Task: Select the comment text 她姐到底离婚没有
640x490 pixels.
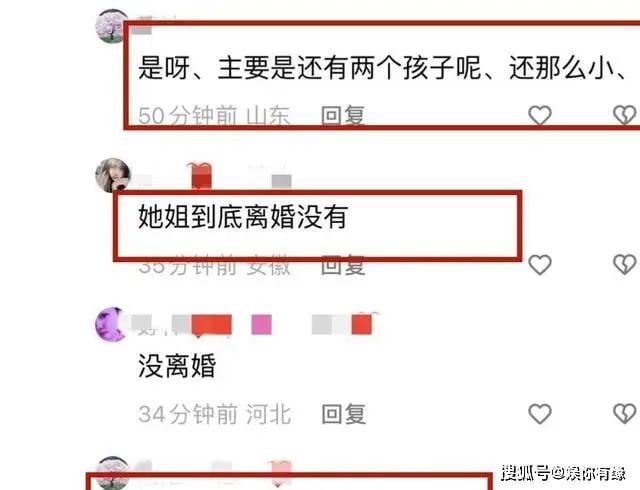Action: tap(243, 216)
